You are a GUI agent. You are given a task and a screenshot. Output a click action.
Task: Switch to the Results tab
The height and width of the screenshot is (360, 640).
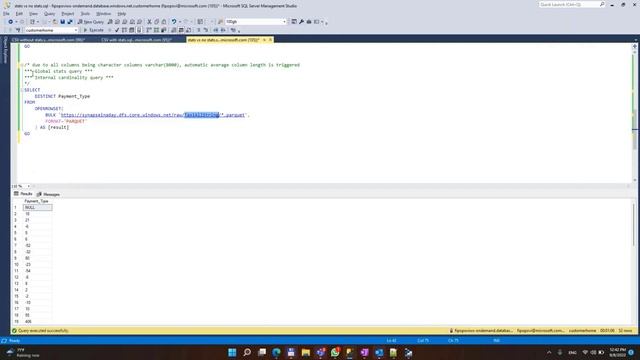[23, 194]
